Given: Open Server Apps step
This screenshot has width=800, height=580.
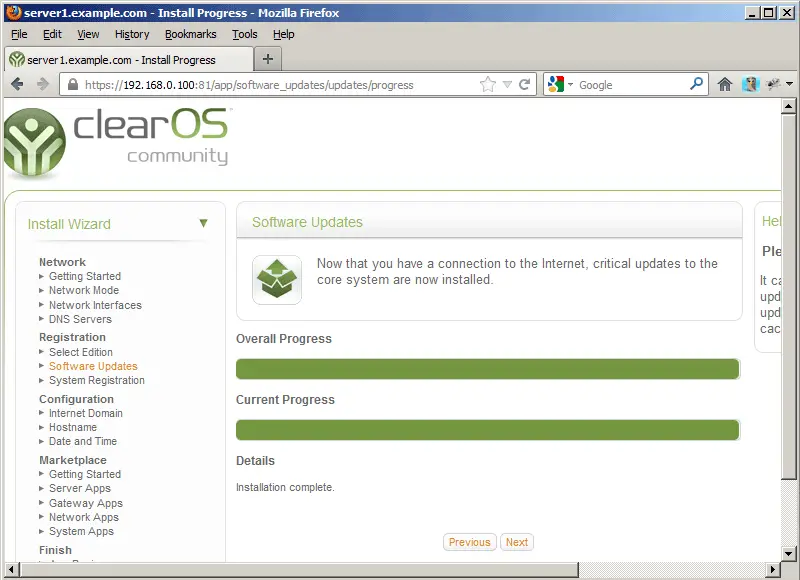Looking at the screenshot, I should [80, 488].
